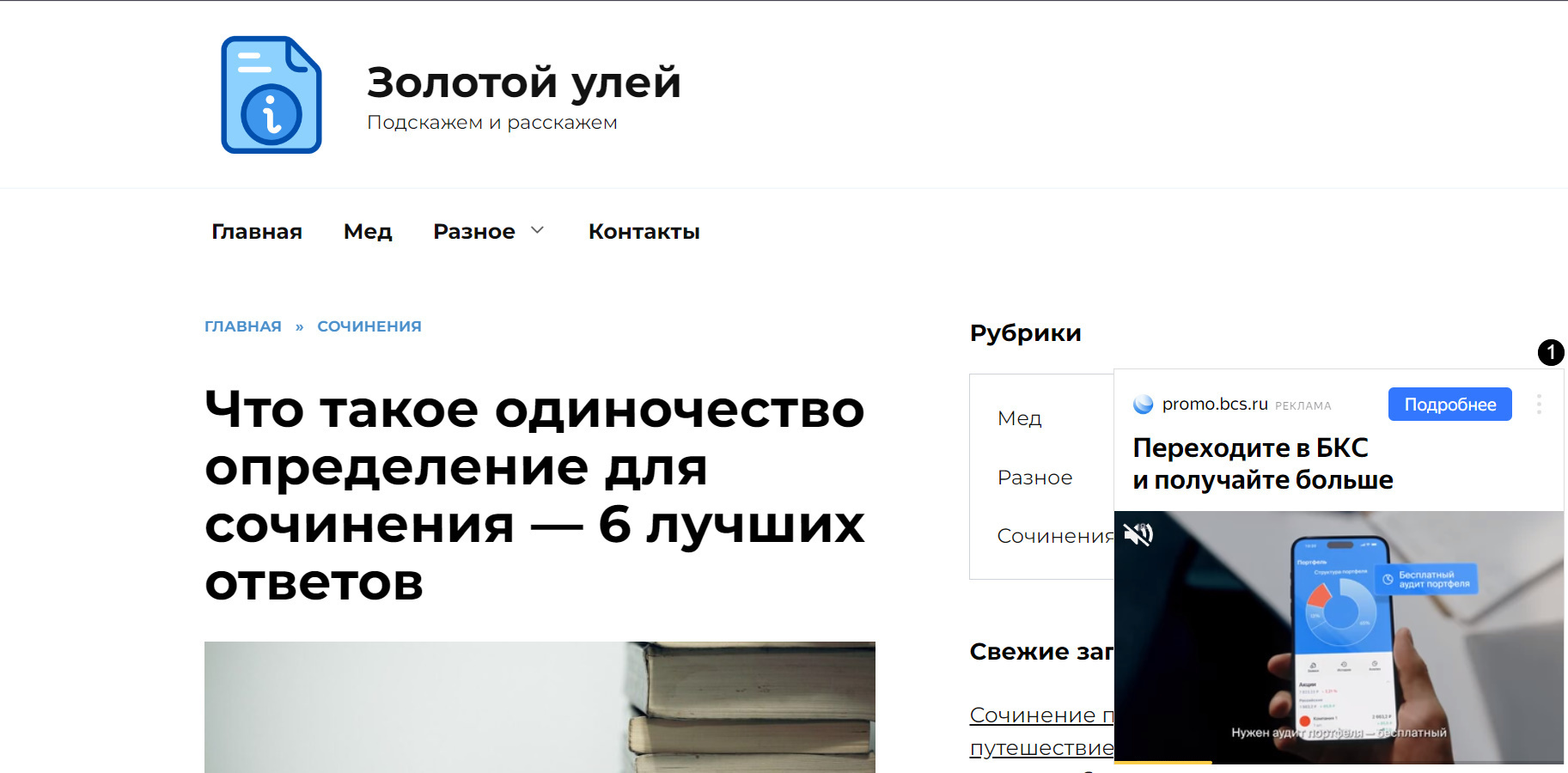This screenshot has height=773, width=1568.
Task: Select Мед in the top navigation
Action: (368, 231)
